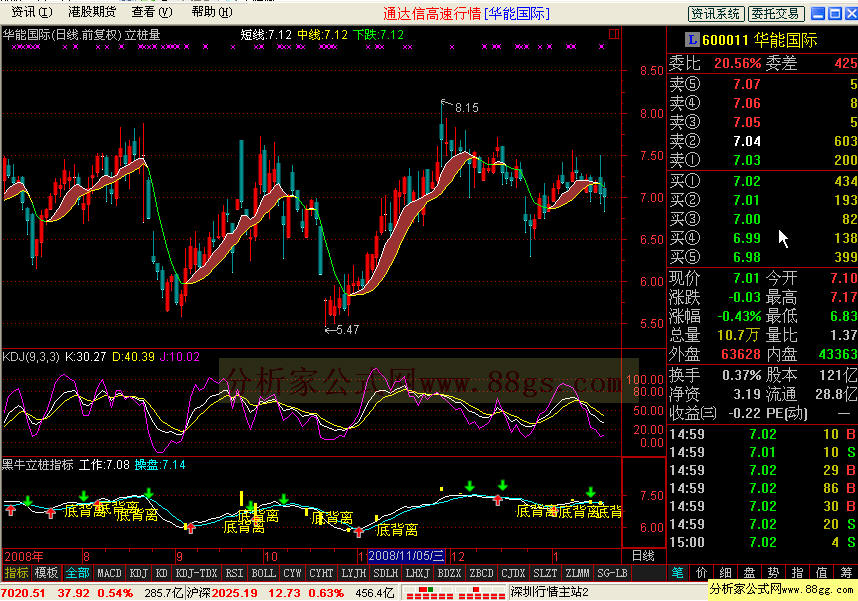Click the 卖② price 7.04
The height and width of the screenshot is (601, 858).
click(747, 141)
